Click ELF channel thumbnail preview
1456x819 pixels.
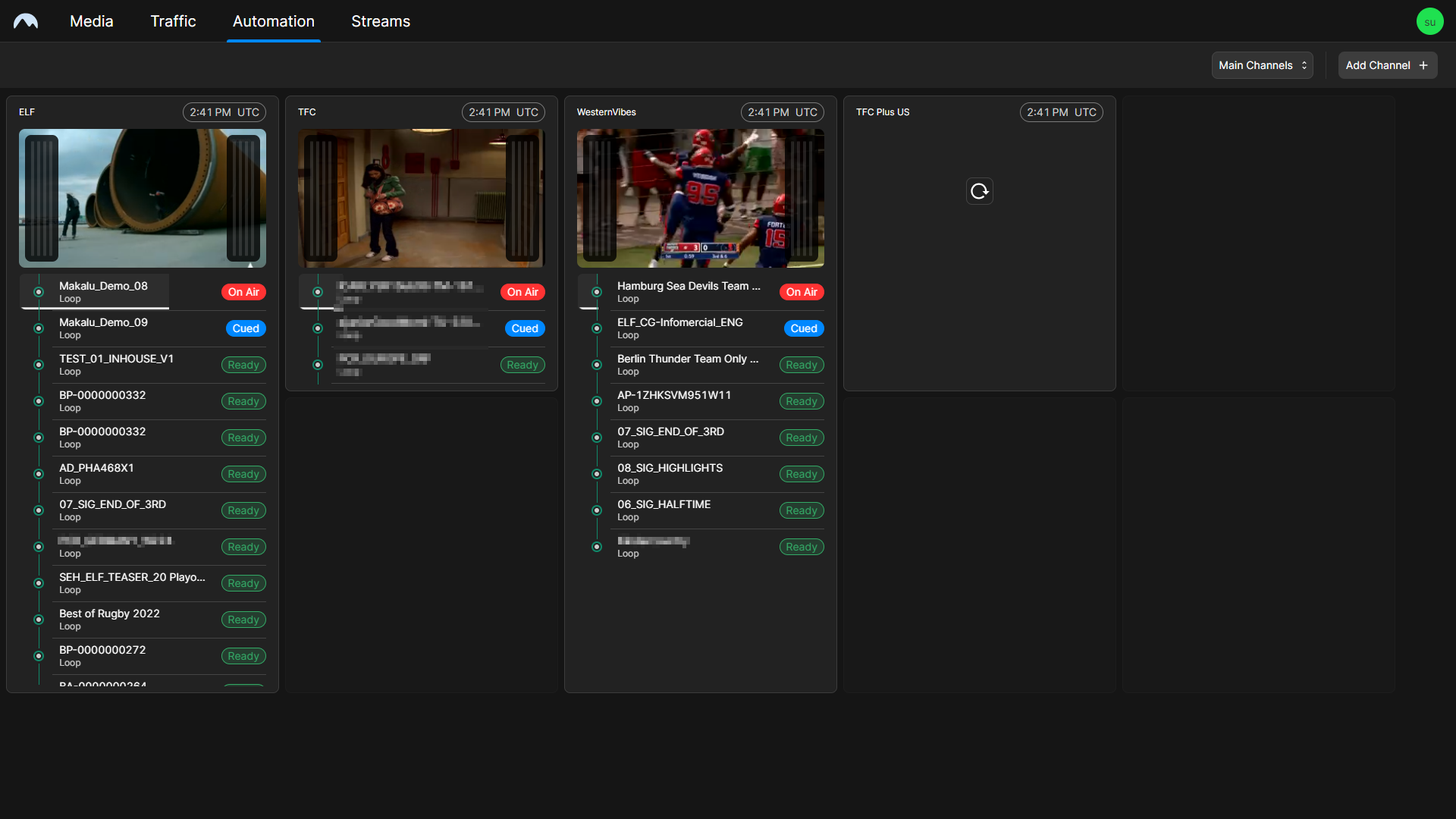coord(142,197)
